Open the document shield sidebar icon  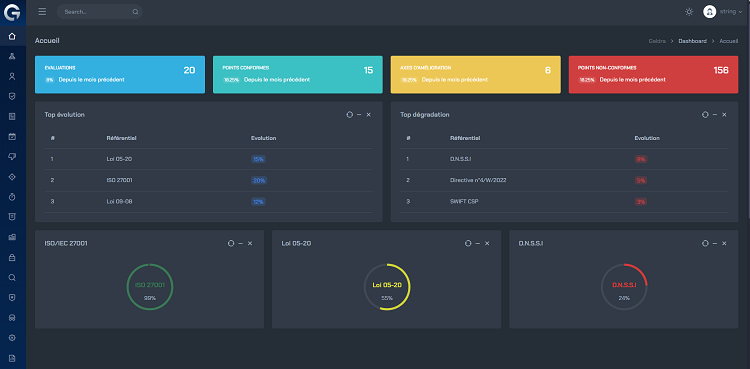point(12,217)
